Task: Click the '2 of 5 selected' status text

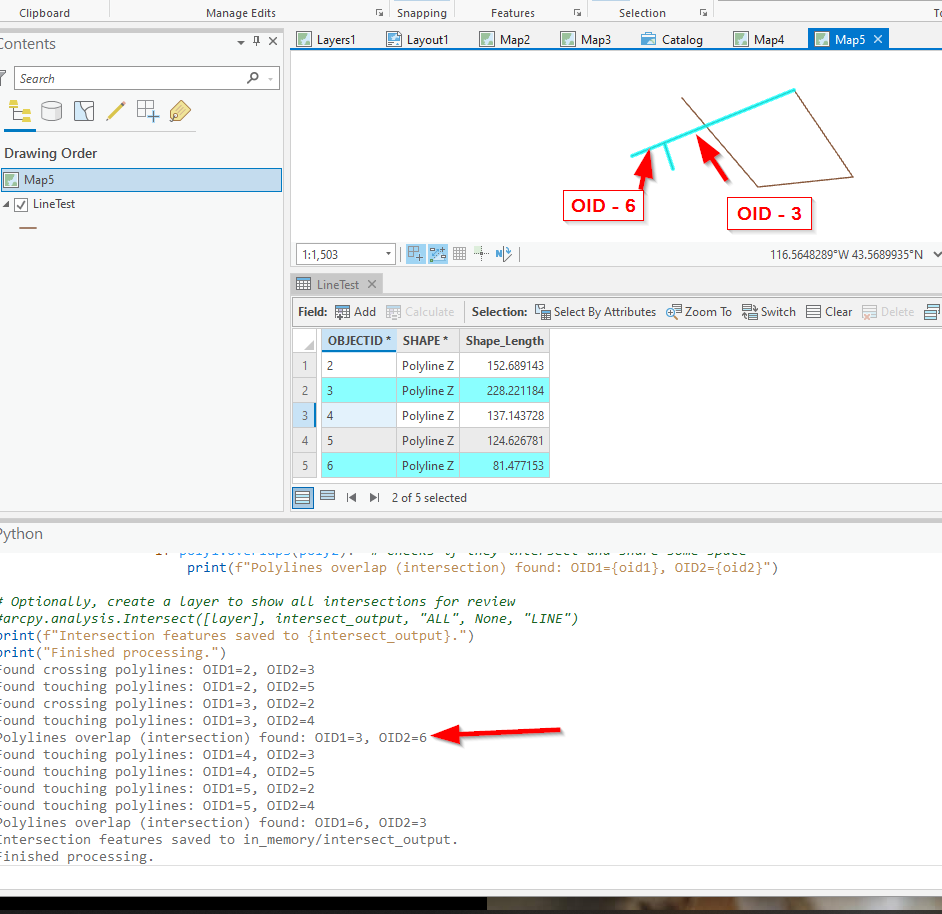Action: pyautogui.click(x=429, y=498)
